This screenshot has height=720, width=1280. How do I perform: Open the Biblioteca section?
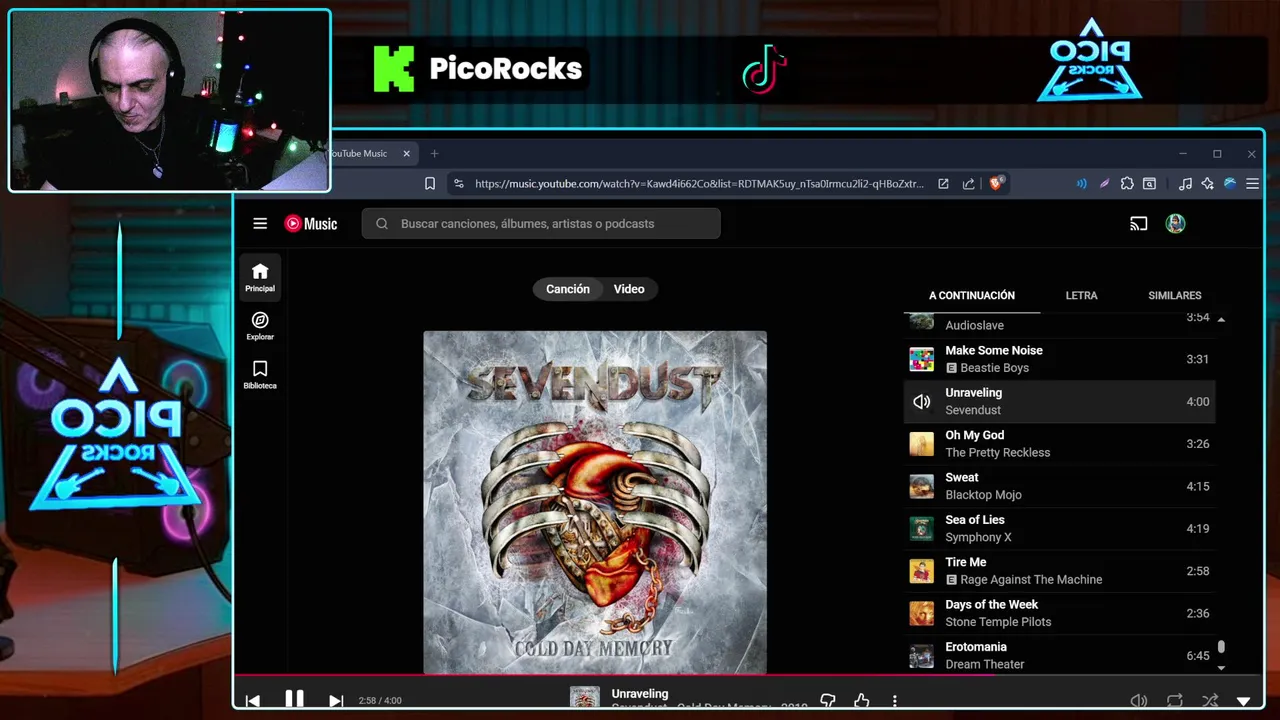pyautogui.click(x=260, y=374)
